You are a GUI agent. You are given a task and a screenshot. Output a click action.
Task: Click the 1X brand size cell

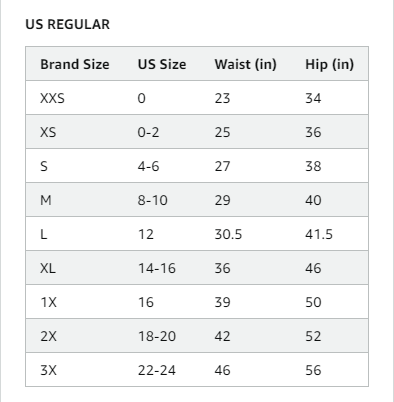[49, 302]
